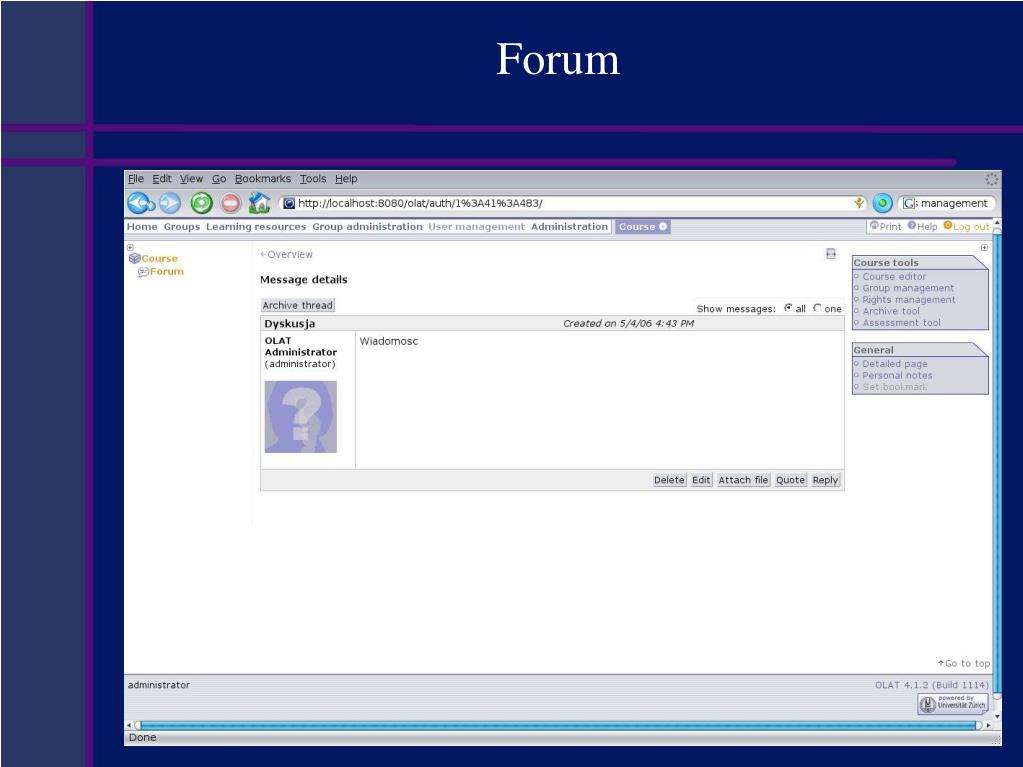Image resolution: width=1023 pixels, height=767 pixels.
Task: Open the Learning resources tab
Action: [256, 226]
